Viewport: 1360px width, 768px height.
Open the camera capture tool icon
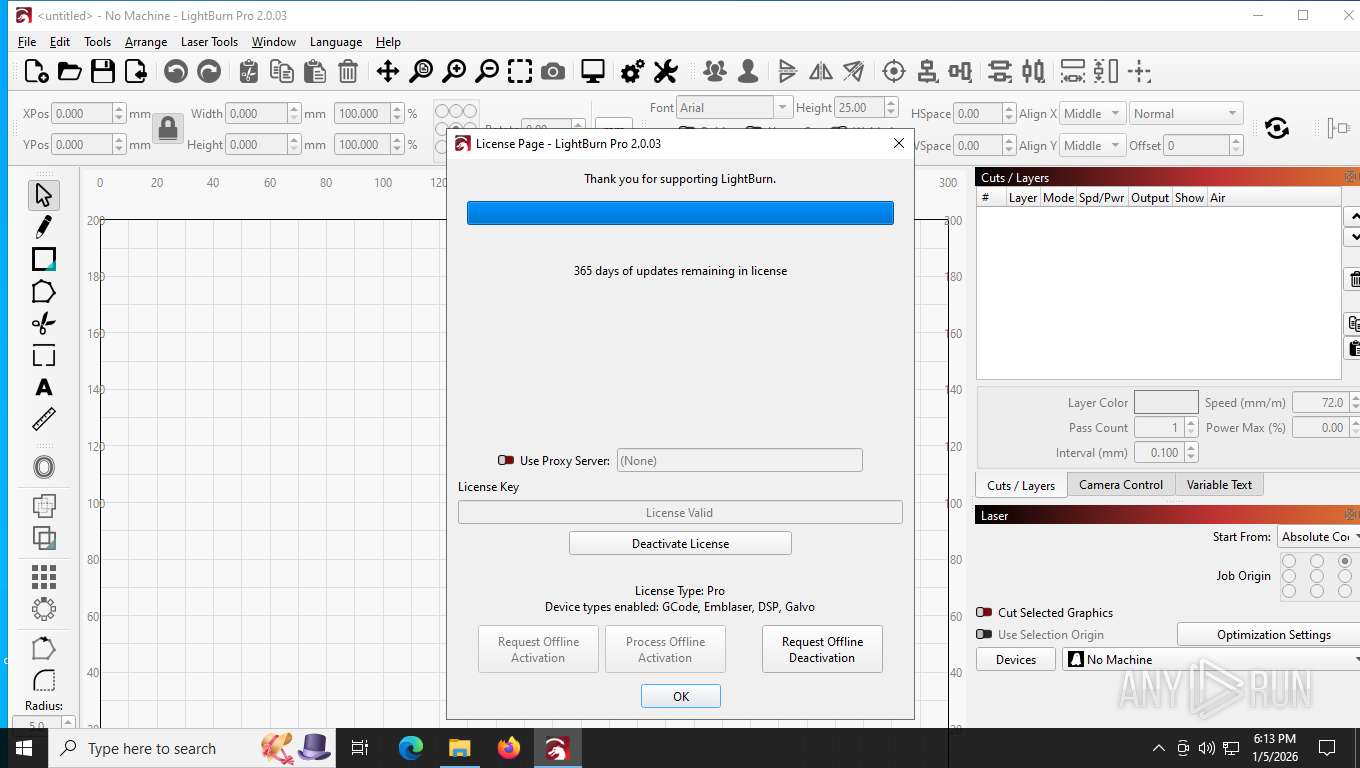[553, 71]
